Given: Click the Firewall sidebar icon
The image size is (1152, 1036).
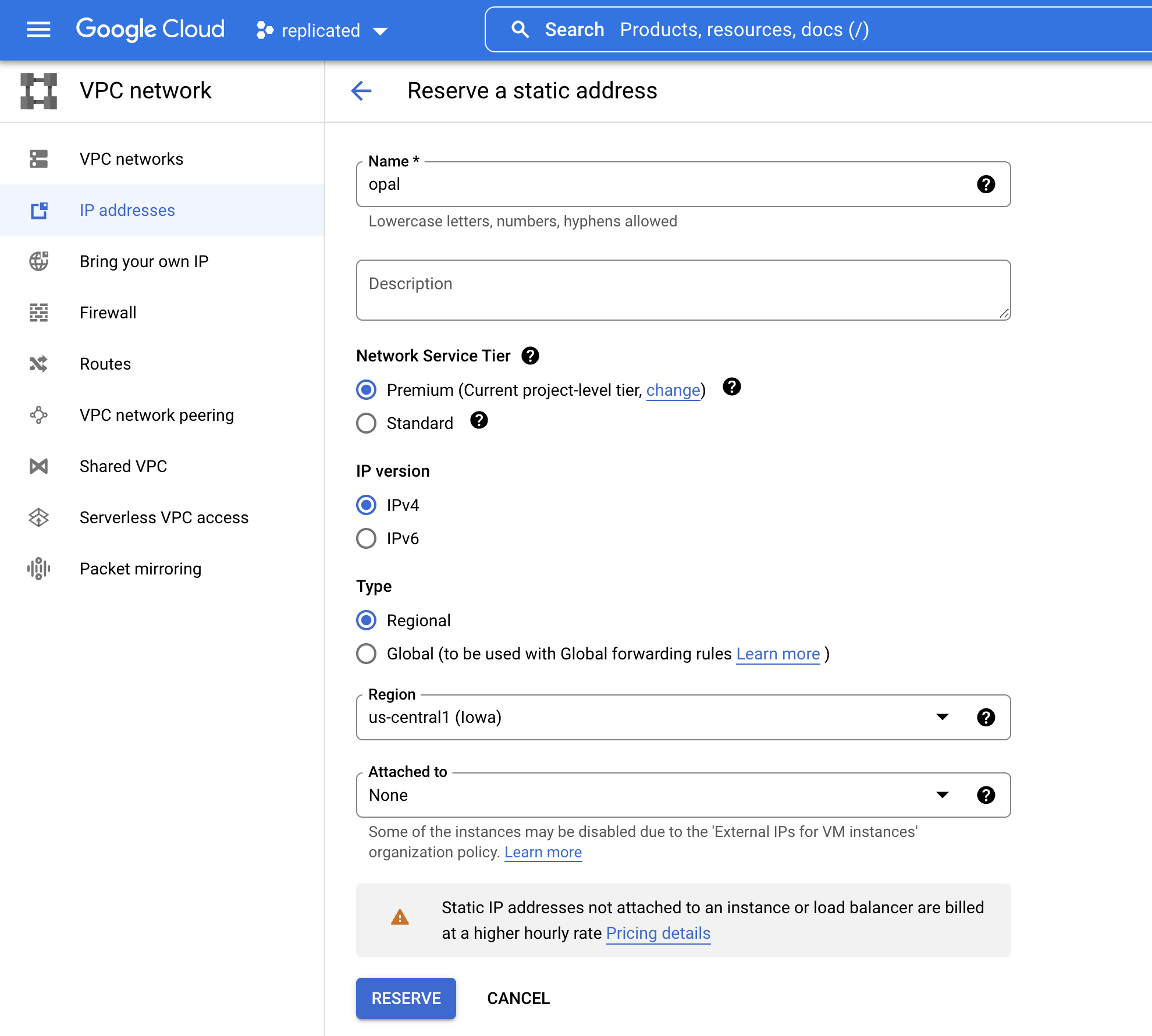Looking at the screenshot, I should (38, 313).
